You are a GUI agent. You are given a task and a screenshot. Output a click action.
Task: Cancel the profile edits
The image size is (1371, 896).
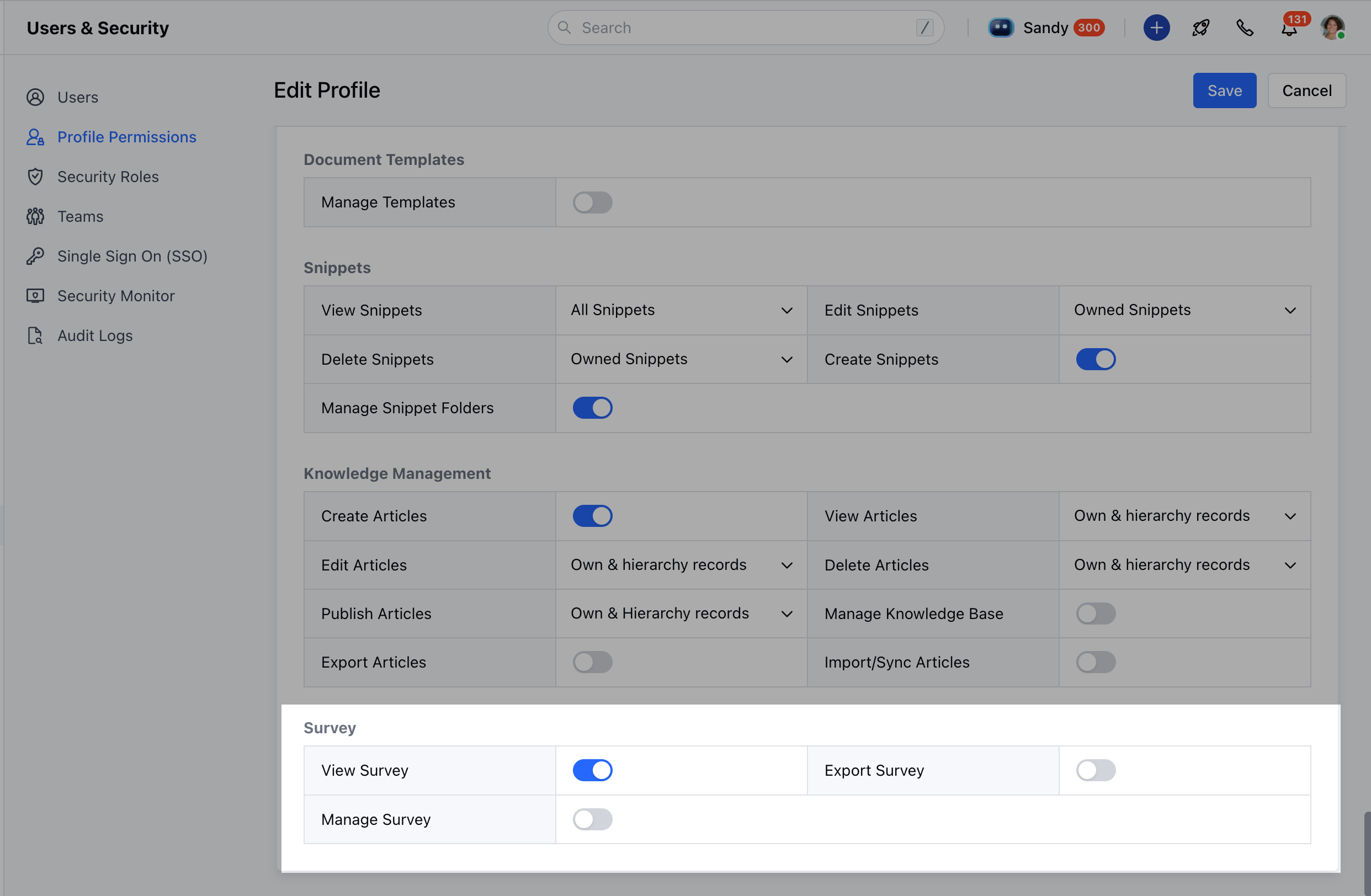(x=1306, y=90)
